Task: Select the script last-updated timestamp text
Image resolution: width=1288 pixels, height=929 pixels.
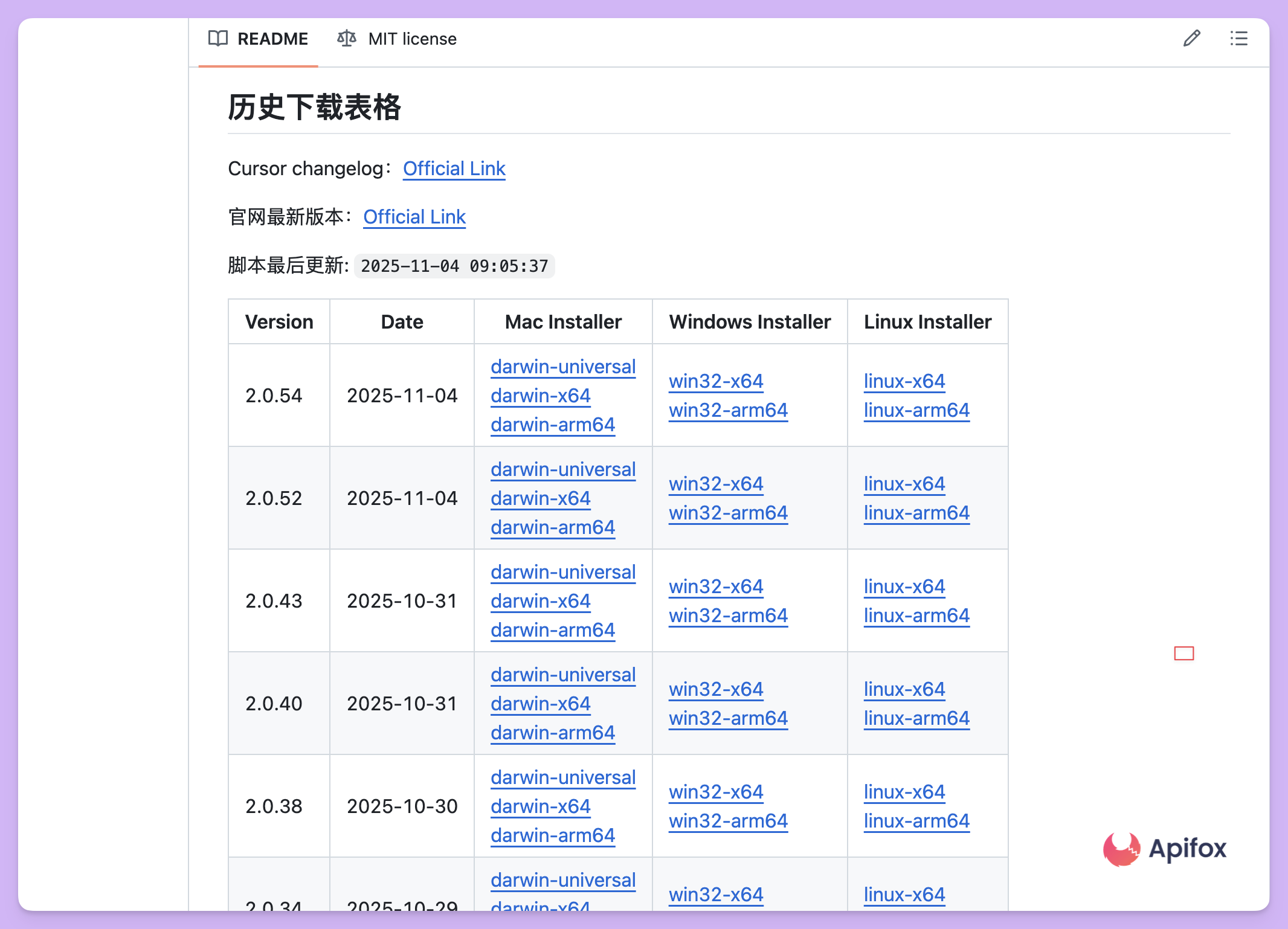Action: (454, 266)
